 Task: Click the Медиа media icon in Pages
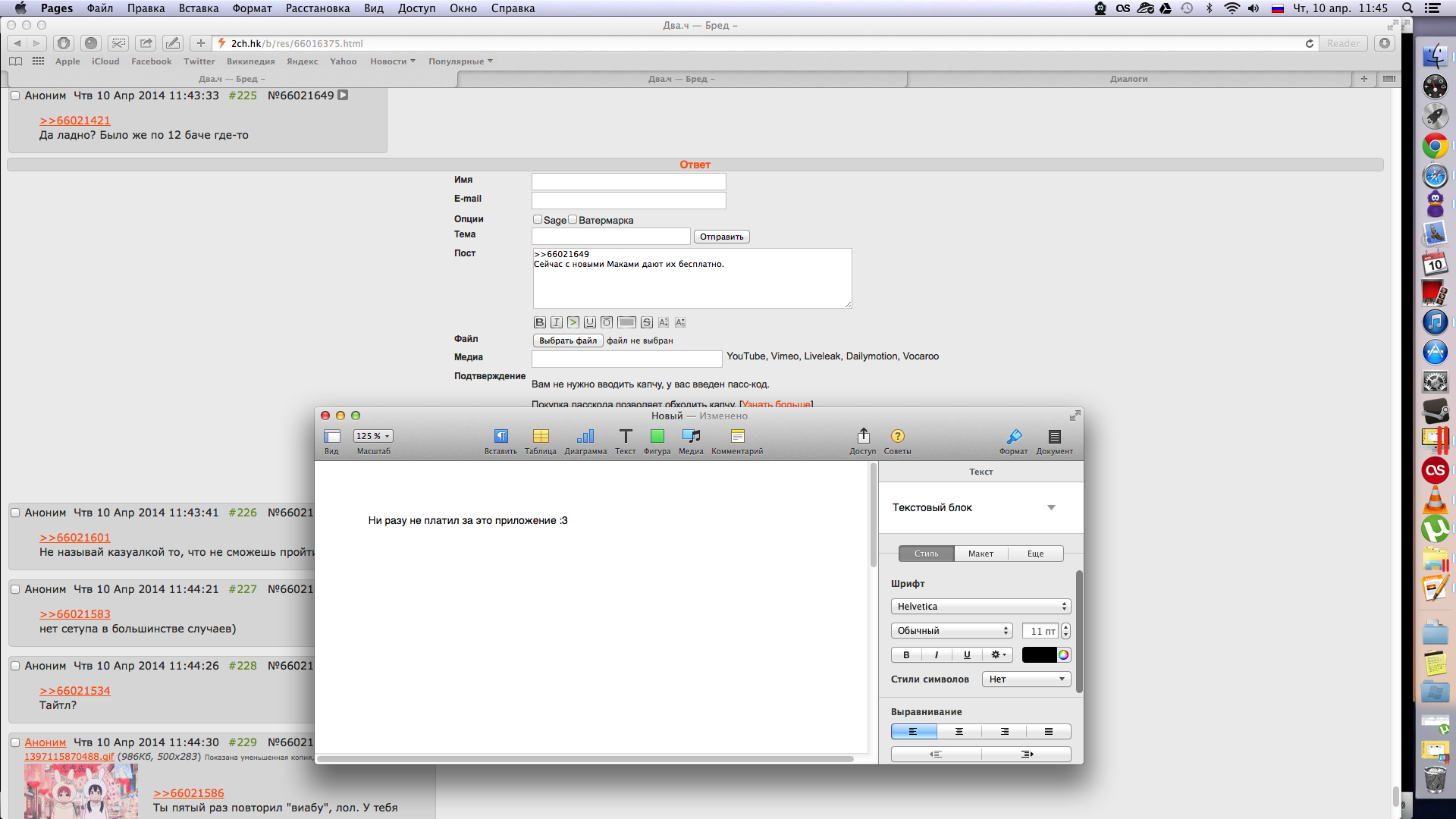(x=690, y=437)
